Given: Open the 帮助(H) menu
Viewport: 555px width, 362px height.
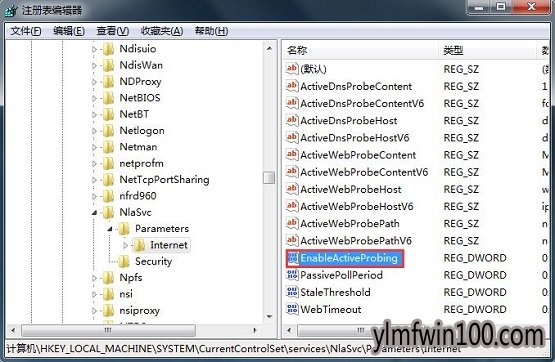Looking at the screenshot, I should (x=211, y=31).
